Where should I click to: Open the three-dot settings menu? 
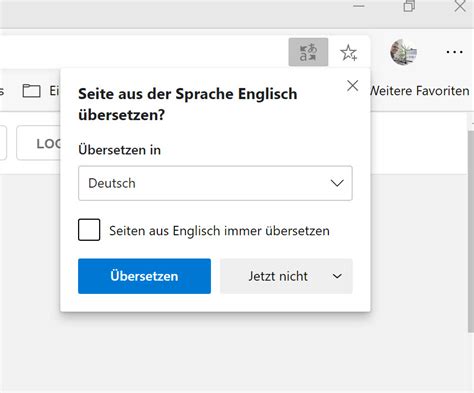pyautogui.click(x=454, y=52)
